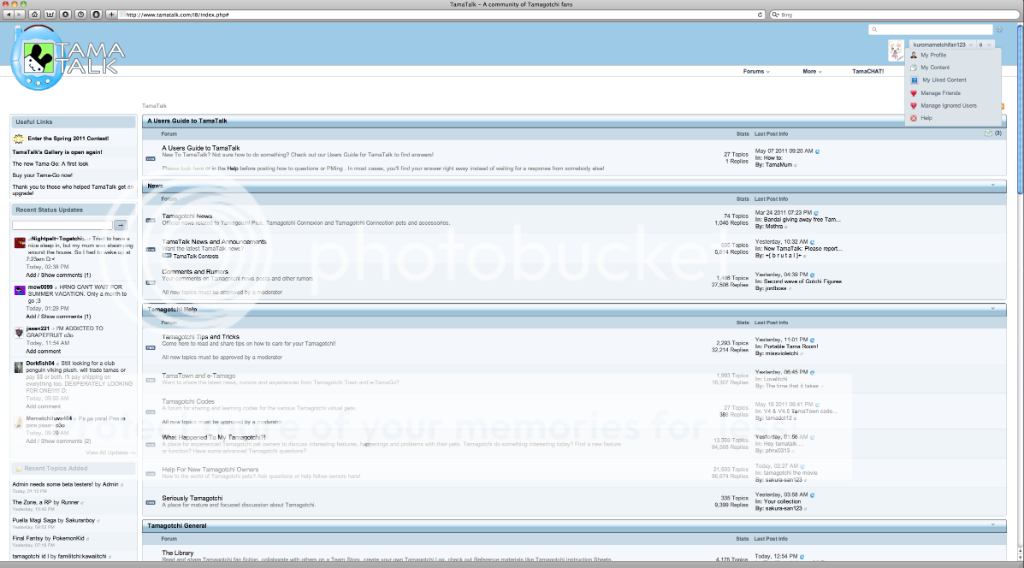The image size is (1024, 568).
Task: Click 'Buy your Tama-Go now!' link
Action: point(42,175)
